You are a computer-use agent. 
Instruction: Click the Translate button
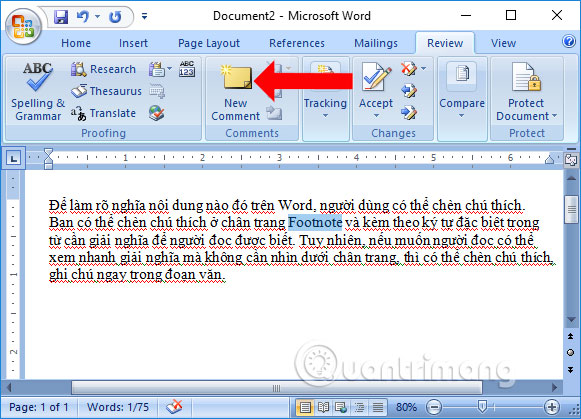click(103, 113)
